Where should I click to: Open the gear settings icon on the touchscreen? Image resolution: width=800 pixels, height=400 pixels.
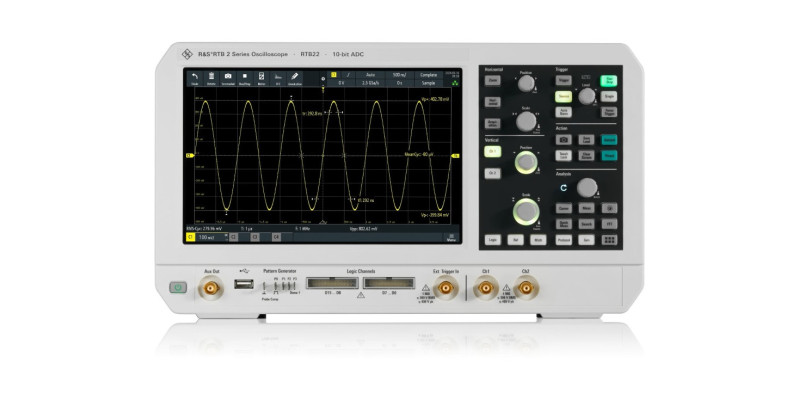pyautogui.click(x=322, y=79)
